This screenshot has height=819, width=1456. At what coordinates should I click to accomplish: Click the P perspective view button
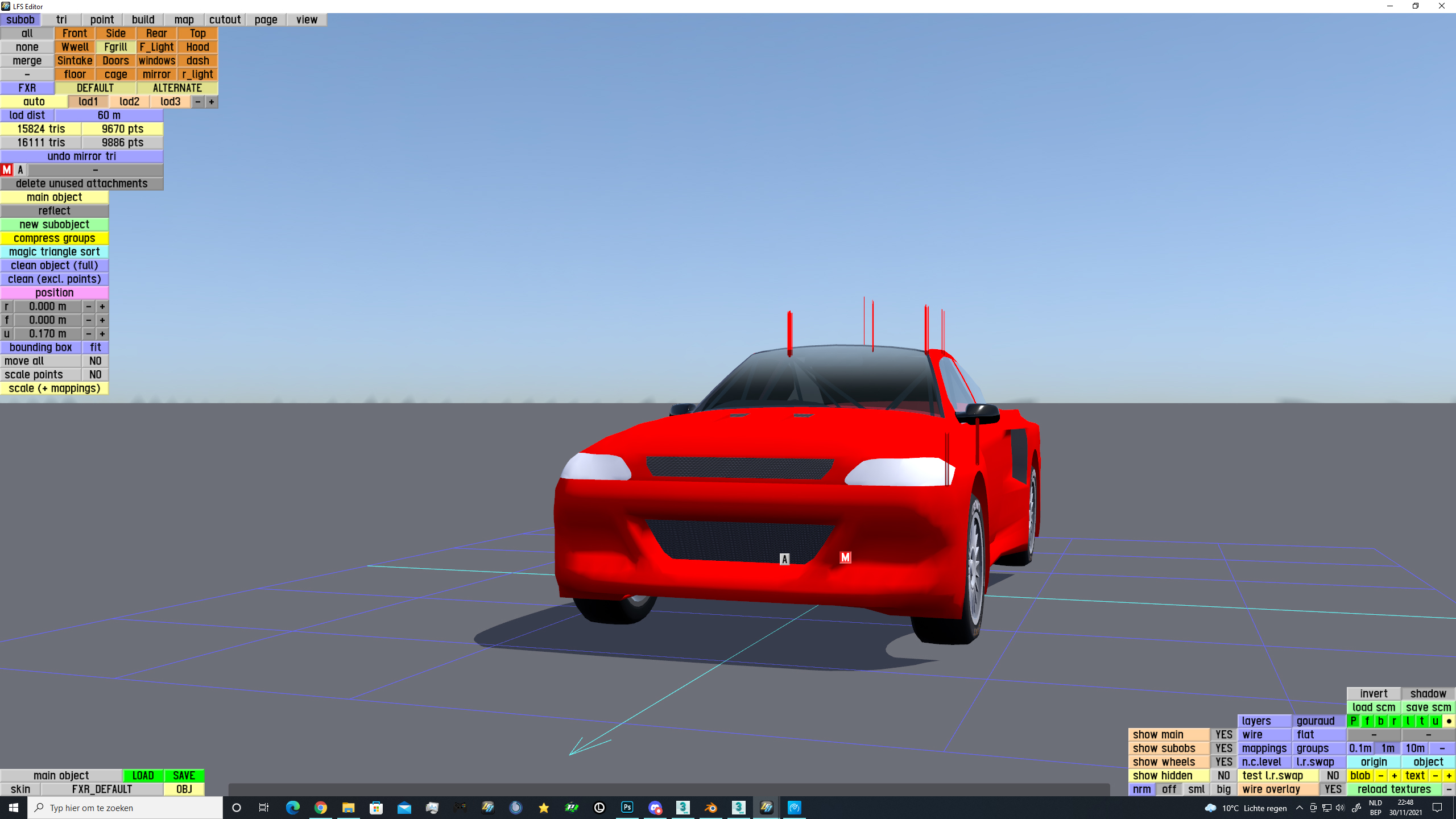coord(1353,721)
